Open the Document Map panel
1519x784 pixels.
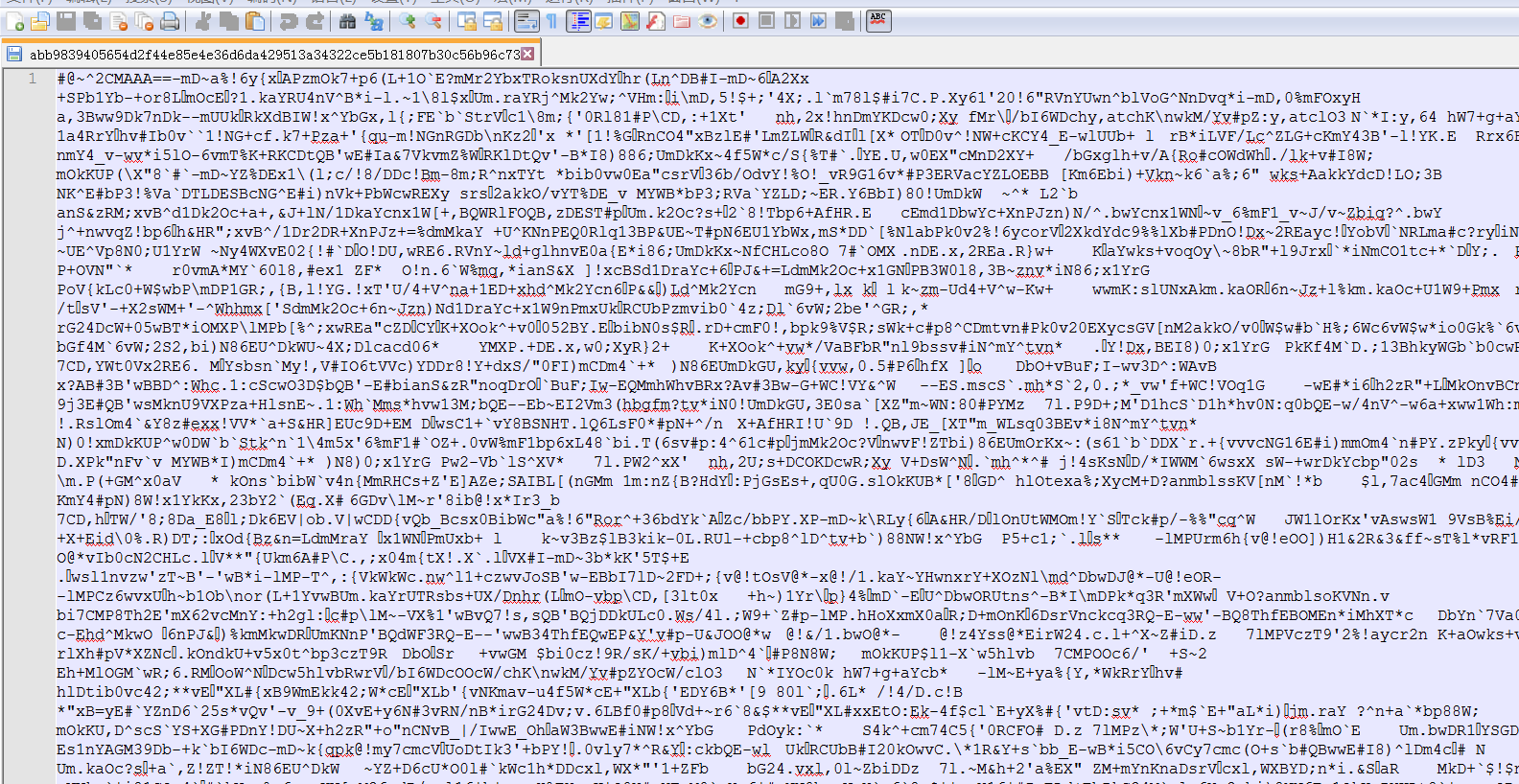(630, 21)
